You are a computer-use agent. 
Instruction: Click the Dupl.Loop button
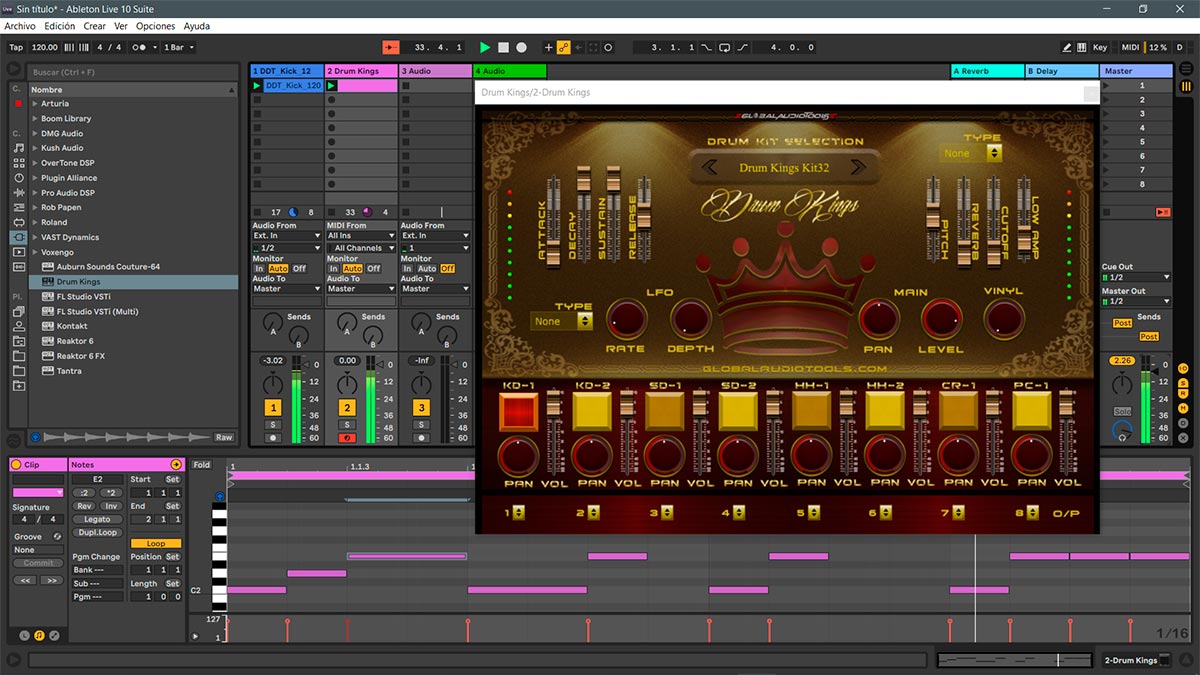(97, 532)
